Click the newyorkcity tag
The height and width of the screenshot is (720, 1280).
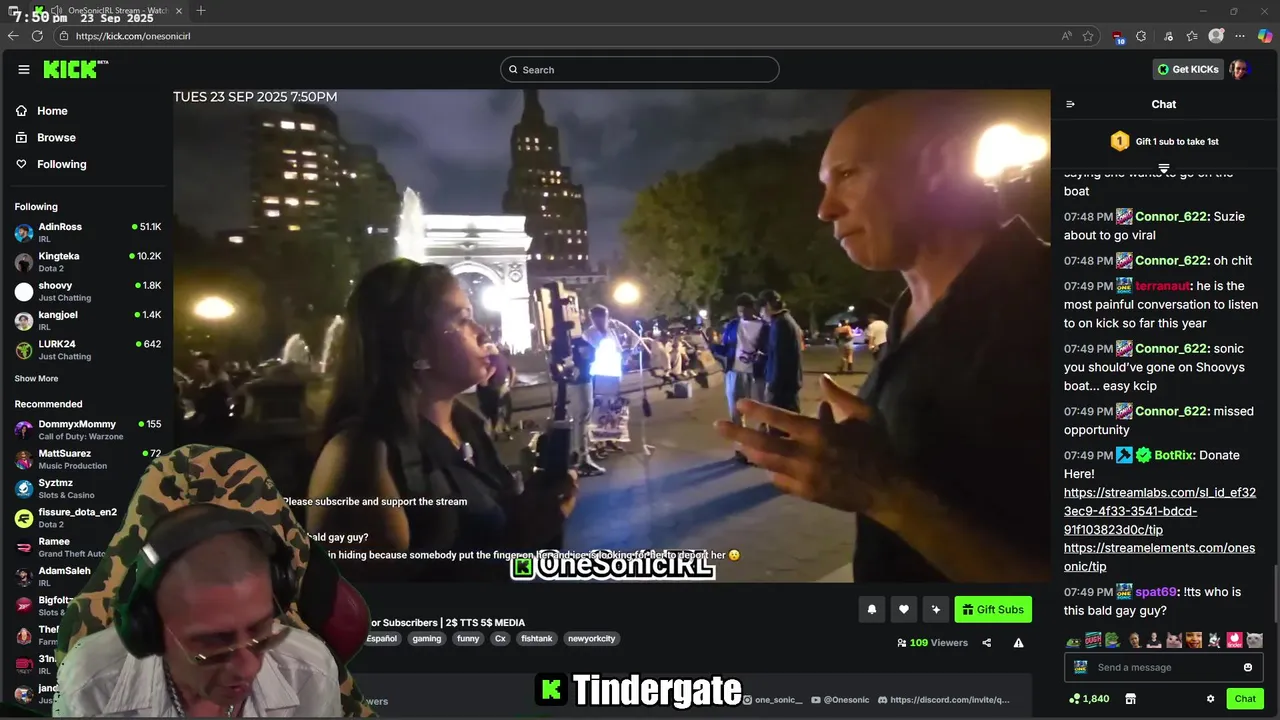click(x=592, y=638)
